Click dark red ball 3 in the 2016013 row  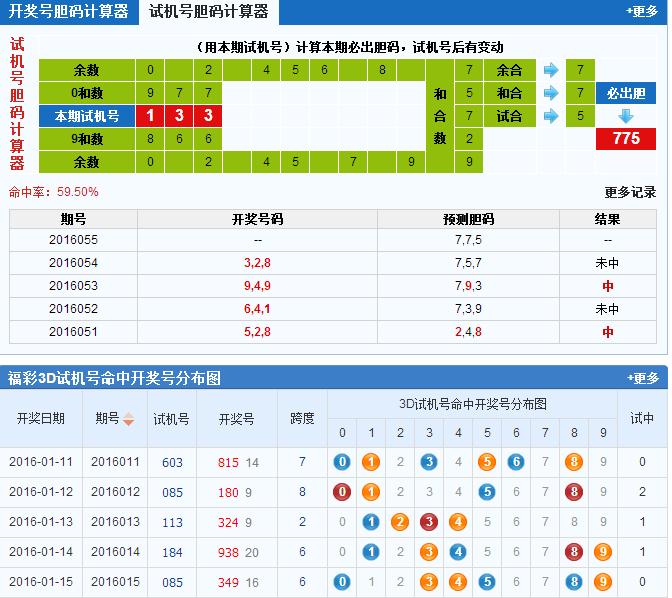pos(429,522)
